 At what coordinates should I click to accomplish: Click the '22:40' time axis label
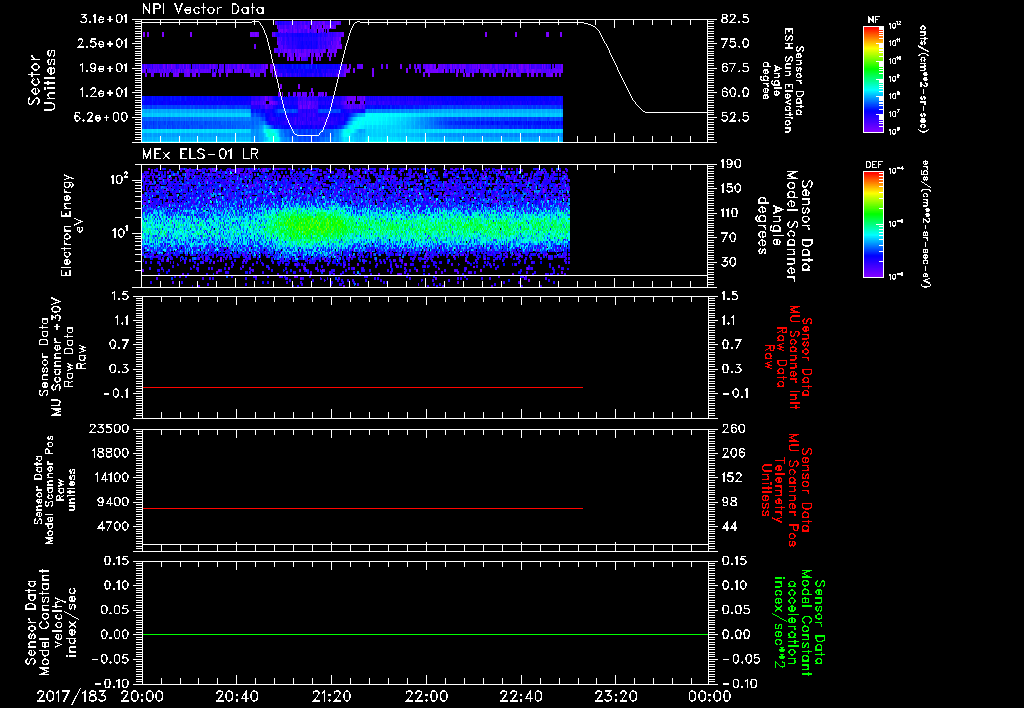point(520,696)
